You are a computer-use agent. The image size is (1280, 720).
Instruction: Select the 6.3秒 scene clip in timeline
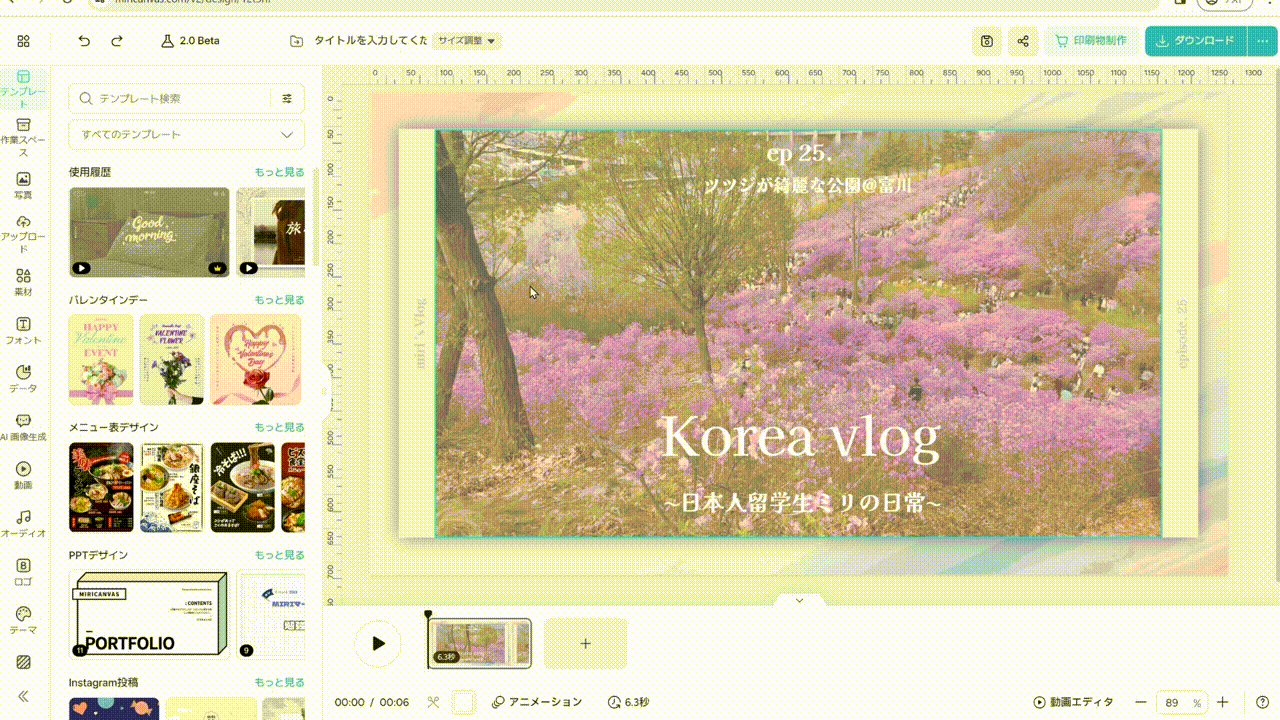pos(480,643)
